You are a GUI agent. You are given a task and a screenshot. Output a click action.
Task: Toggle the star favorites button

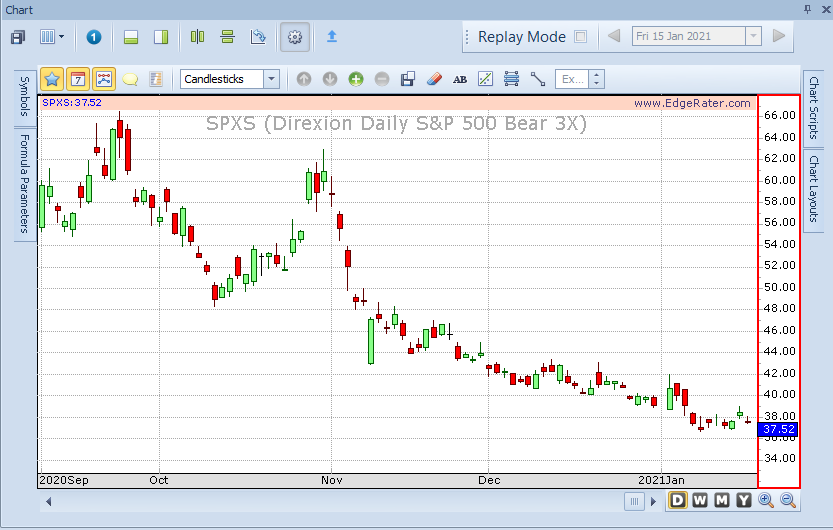click(52, 80)
